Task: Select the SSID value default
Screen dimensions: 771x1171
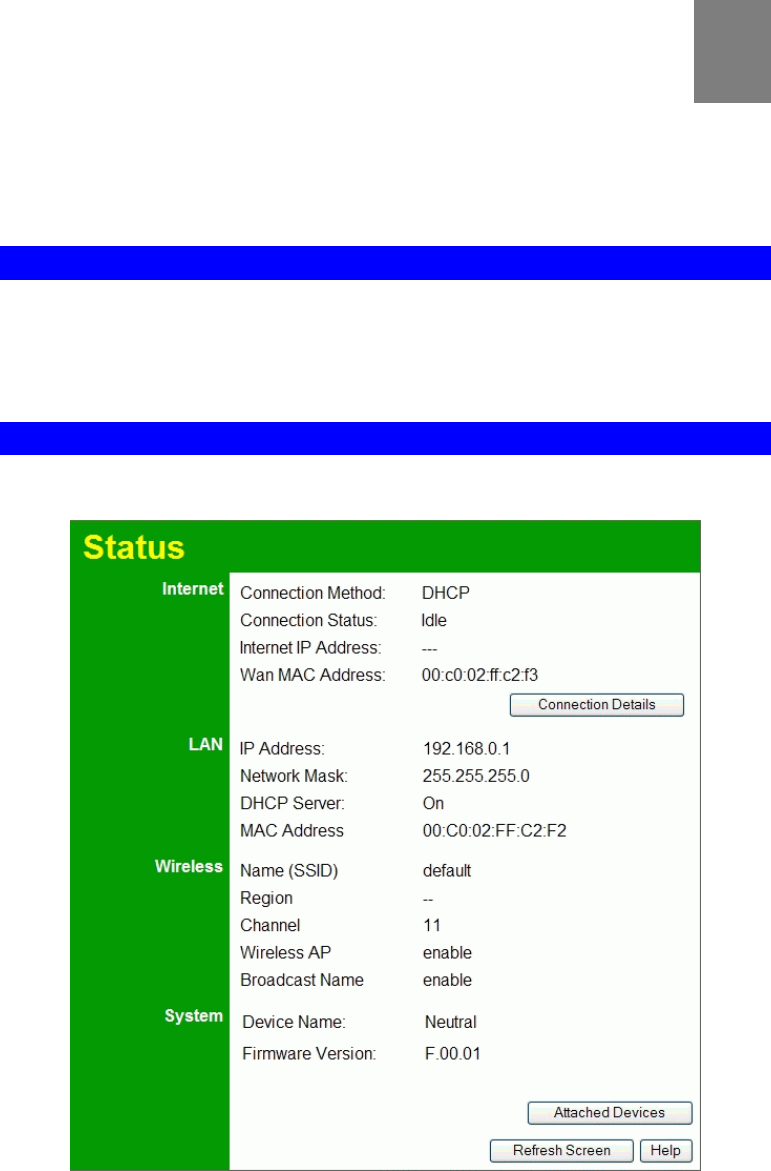Action: click(447, 871)
